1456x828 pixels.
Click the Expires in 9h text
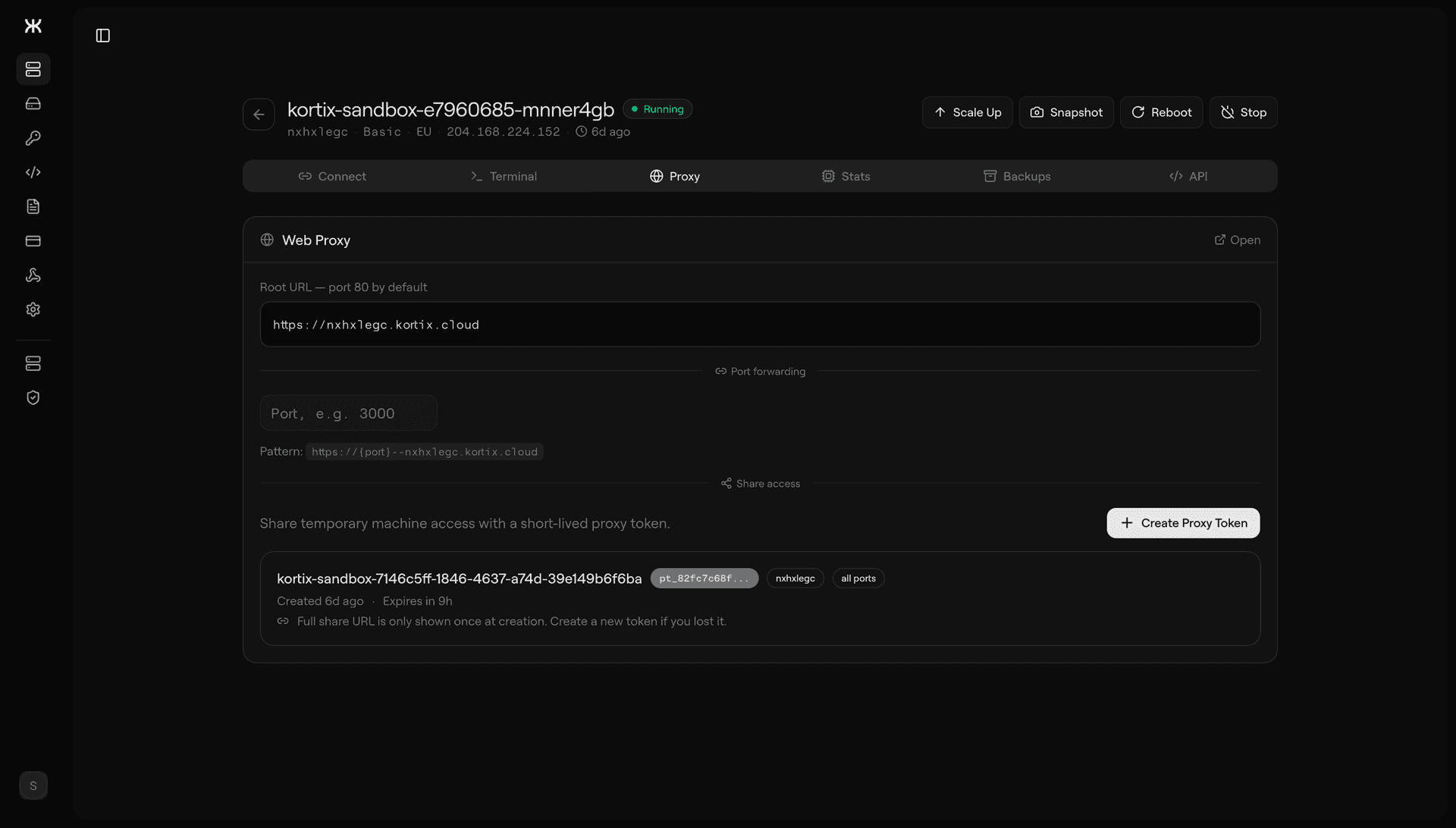(x=418, y=601)
